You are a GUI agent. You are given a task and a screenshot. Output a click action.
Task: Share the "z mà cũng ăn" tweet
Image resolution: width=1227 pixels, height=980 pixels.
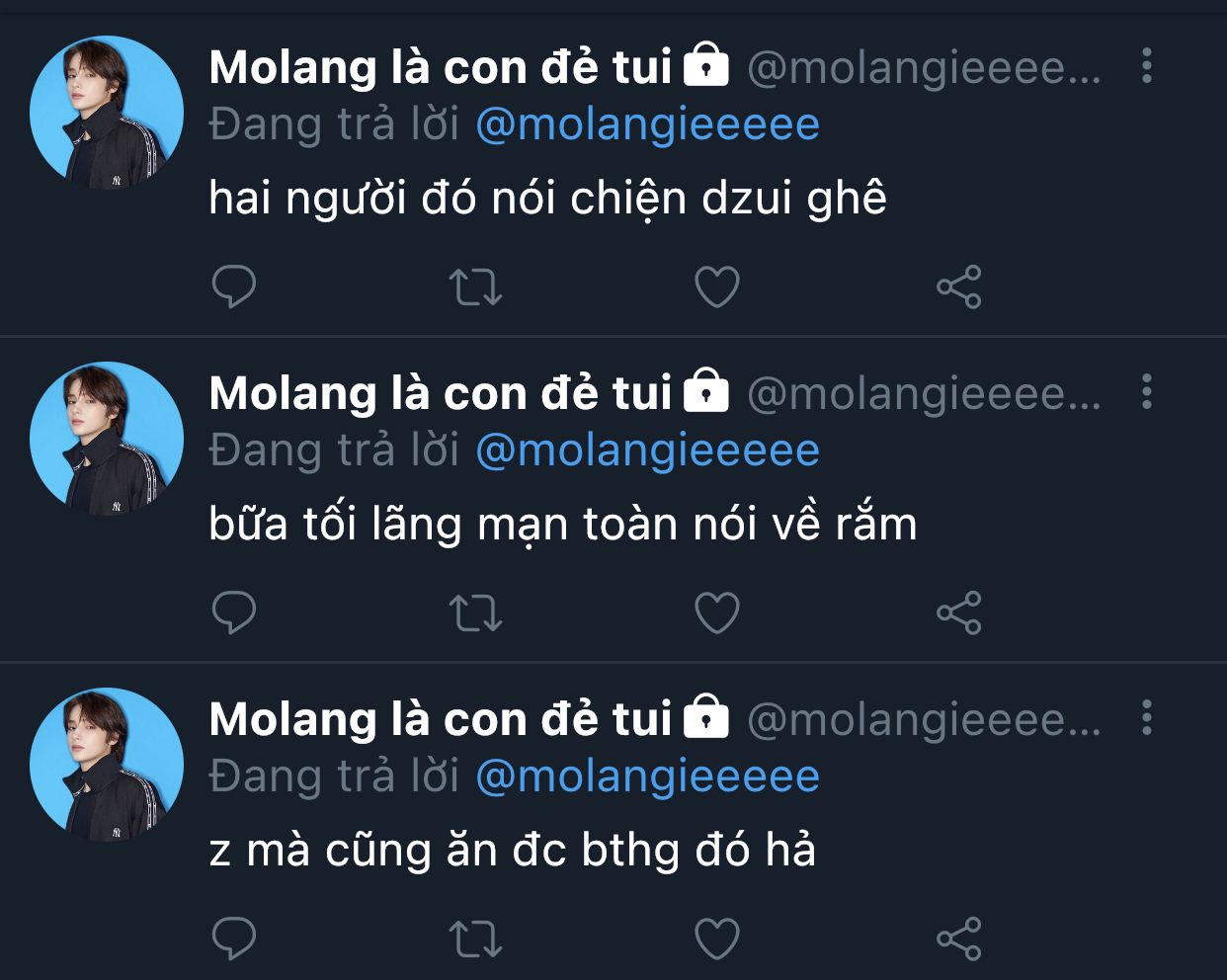pyautogui.click(x=958, y=939)
